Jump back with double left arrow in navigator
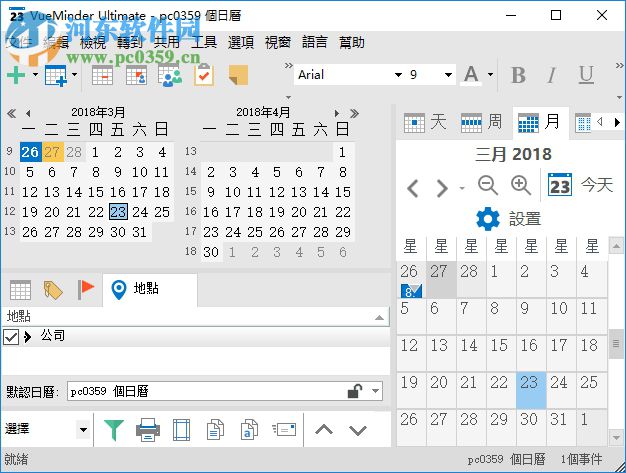This screenshot has width=626, height=473. click(x=12, y=113)
